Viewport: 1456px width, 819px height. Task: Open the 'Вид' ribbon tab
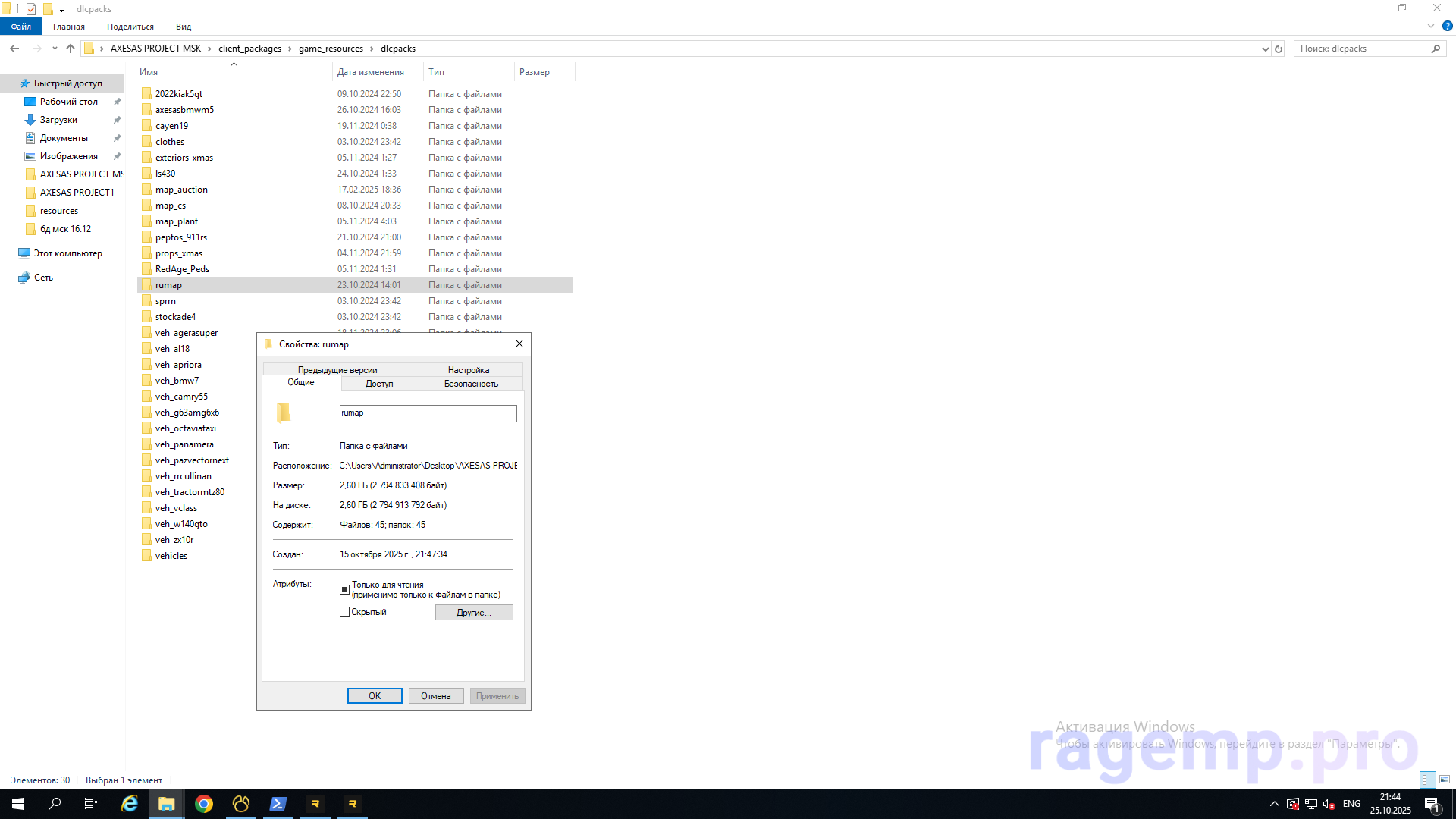184,27
